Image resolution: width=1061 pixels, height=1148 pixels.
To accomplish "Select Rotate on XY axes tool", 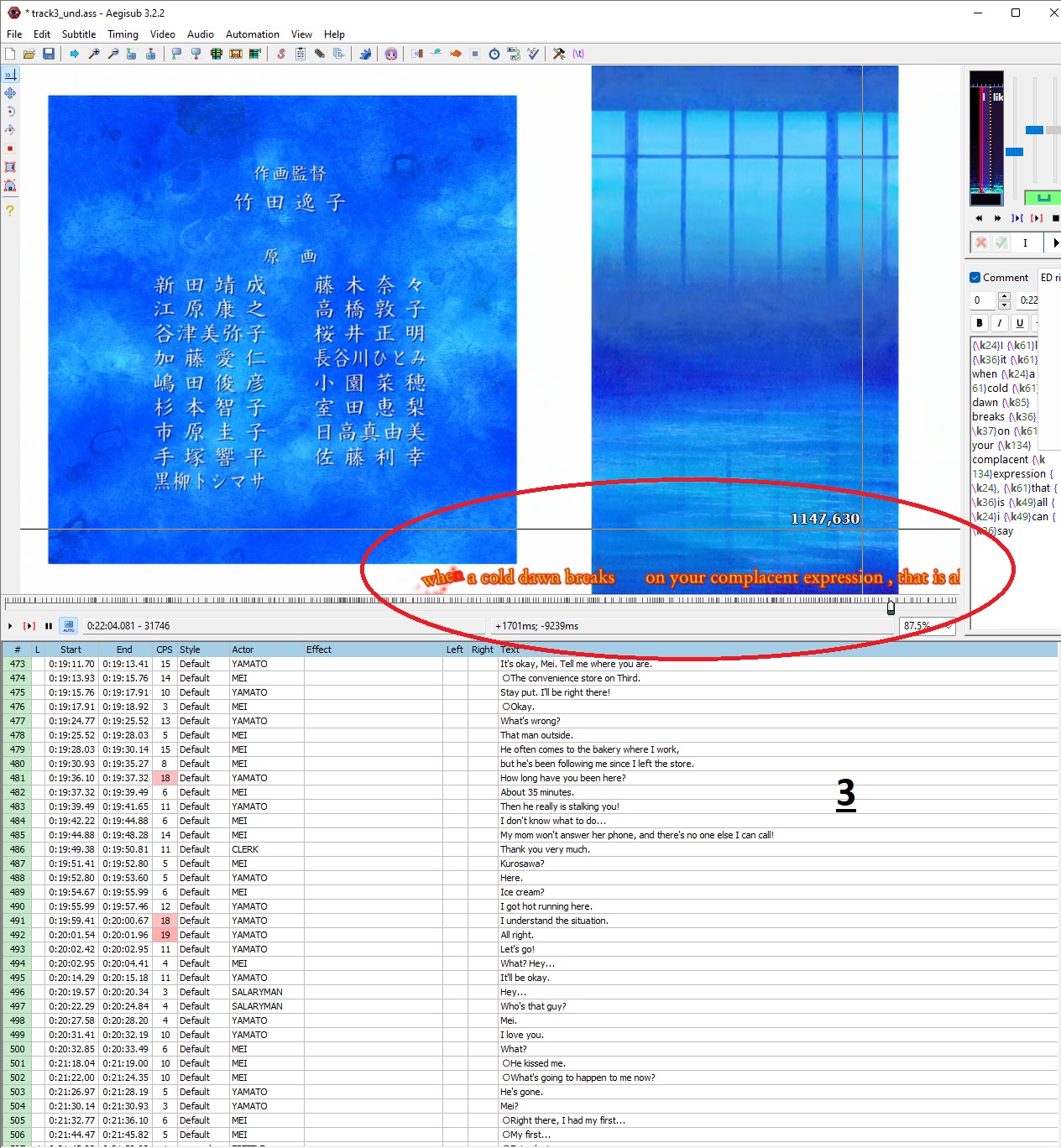I will (x=10, y=130).
